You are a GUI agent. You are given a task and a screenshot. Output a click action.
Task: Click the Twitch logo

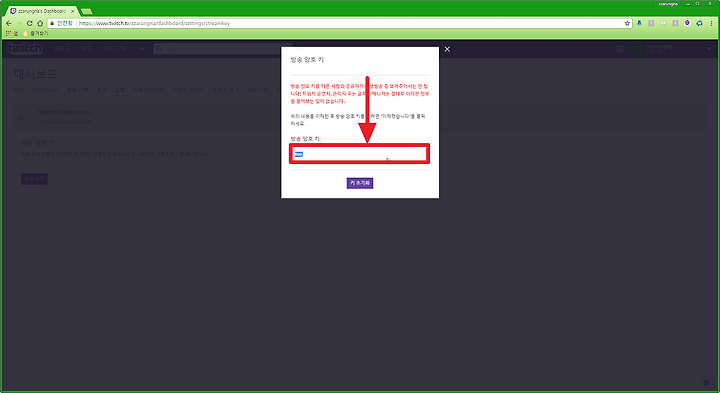click(x=25, y=48)
